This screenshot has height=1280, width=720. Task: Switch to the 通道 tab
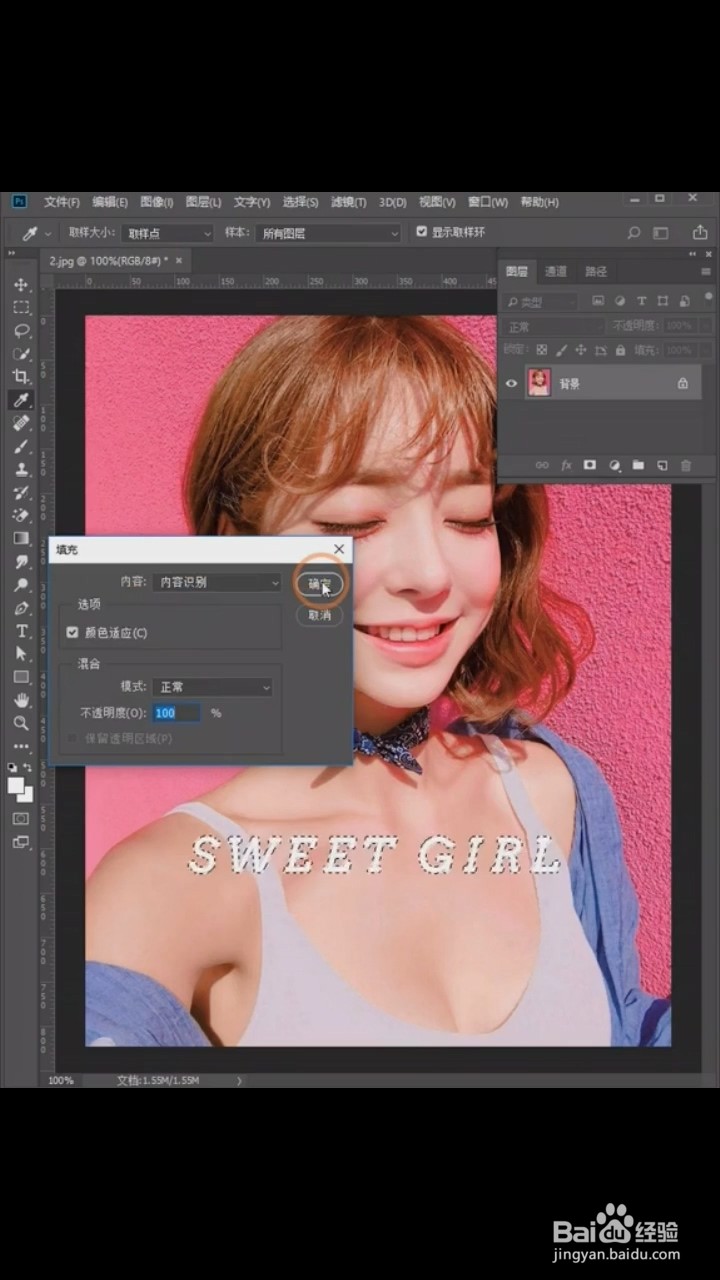[555, 271]
